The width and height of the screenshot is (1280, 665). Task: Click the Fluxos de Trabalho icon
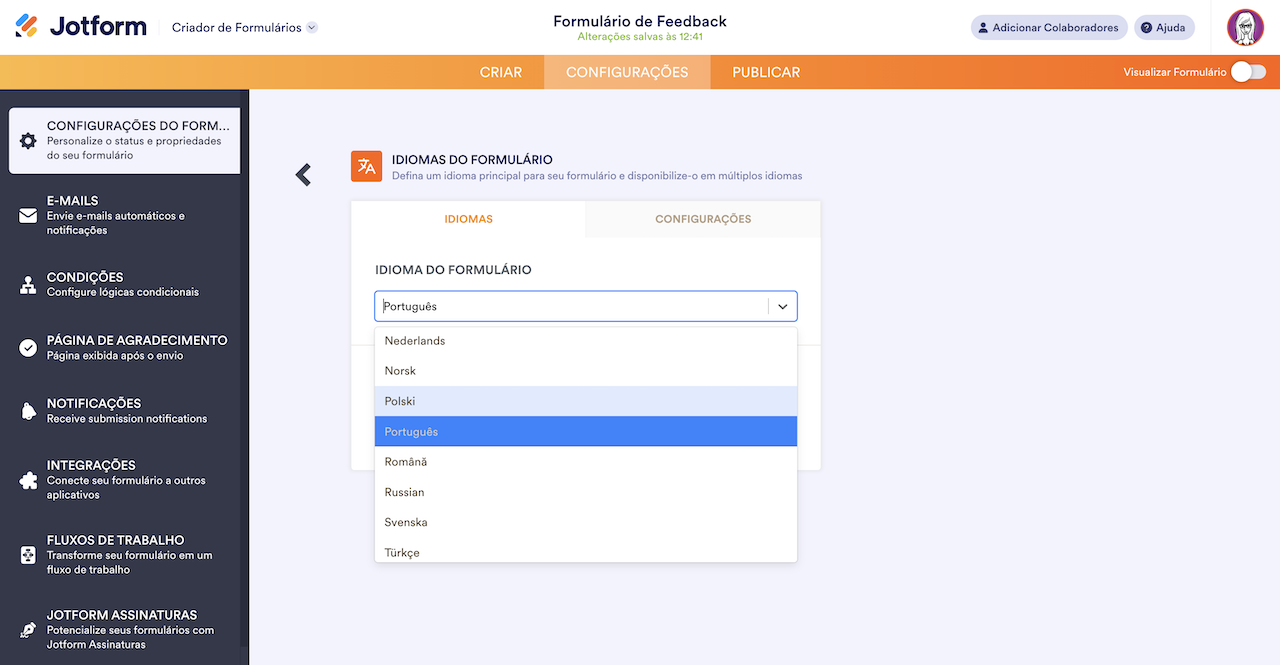(28, 555)
